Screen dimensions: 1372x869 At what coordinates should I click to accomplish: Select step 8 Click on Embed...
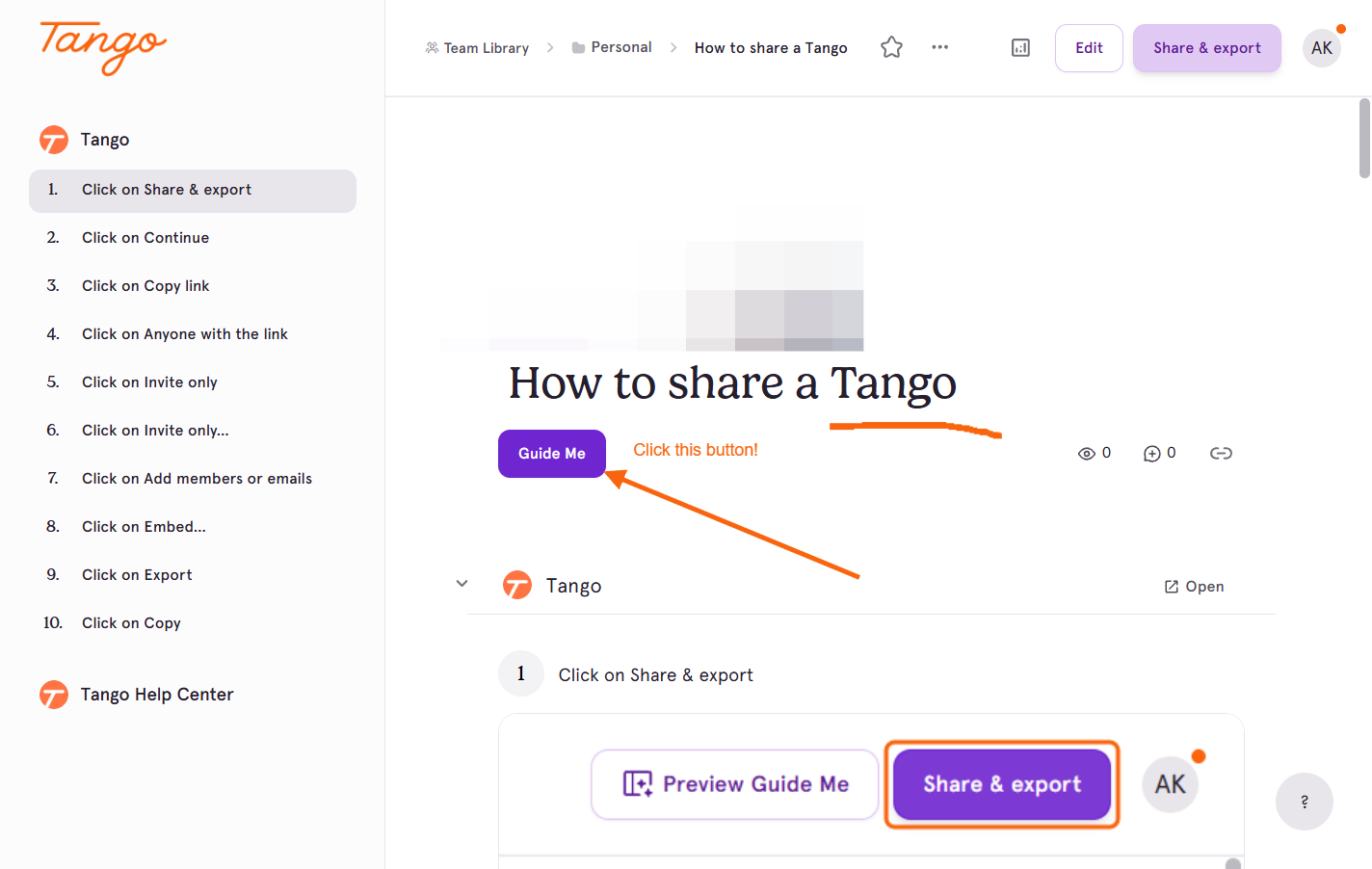tap(193, 527)
